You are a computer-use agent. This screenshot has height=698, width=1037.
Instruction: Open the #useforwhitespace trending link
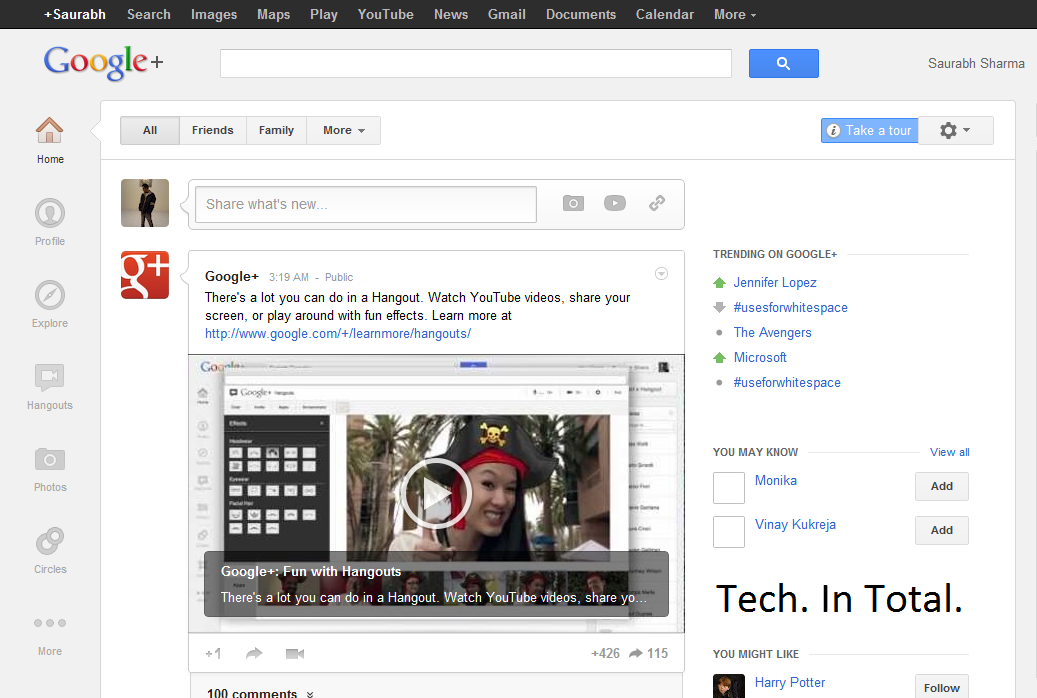pyautogui.click(x=787, y=382)
